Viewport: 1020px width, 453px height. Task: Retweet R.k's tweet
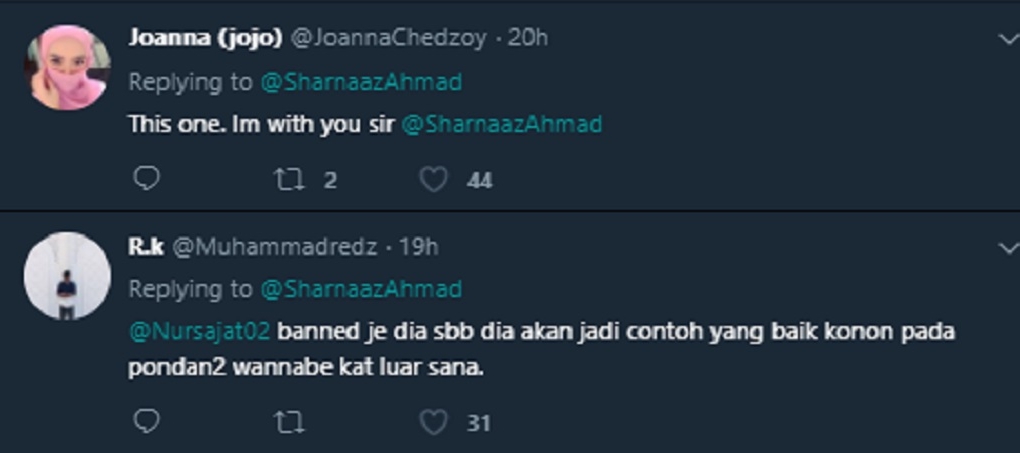[289, 423]
